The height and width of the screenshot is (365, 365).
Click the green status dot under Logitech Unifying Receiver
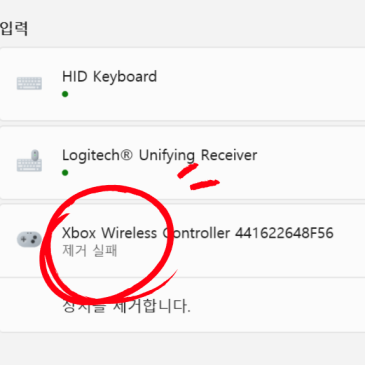(65, 173)
